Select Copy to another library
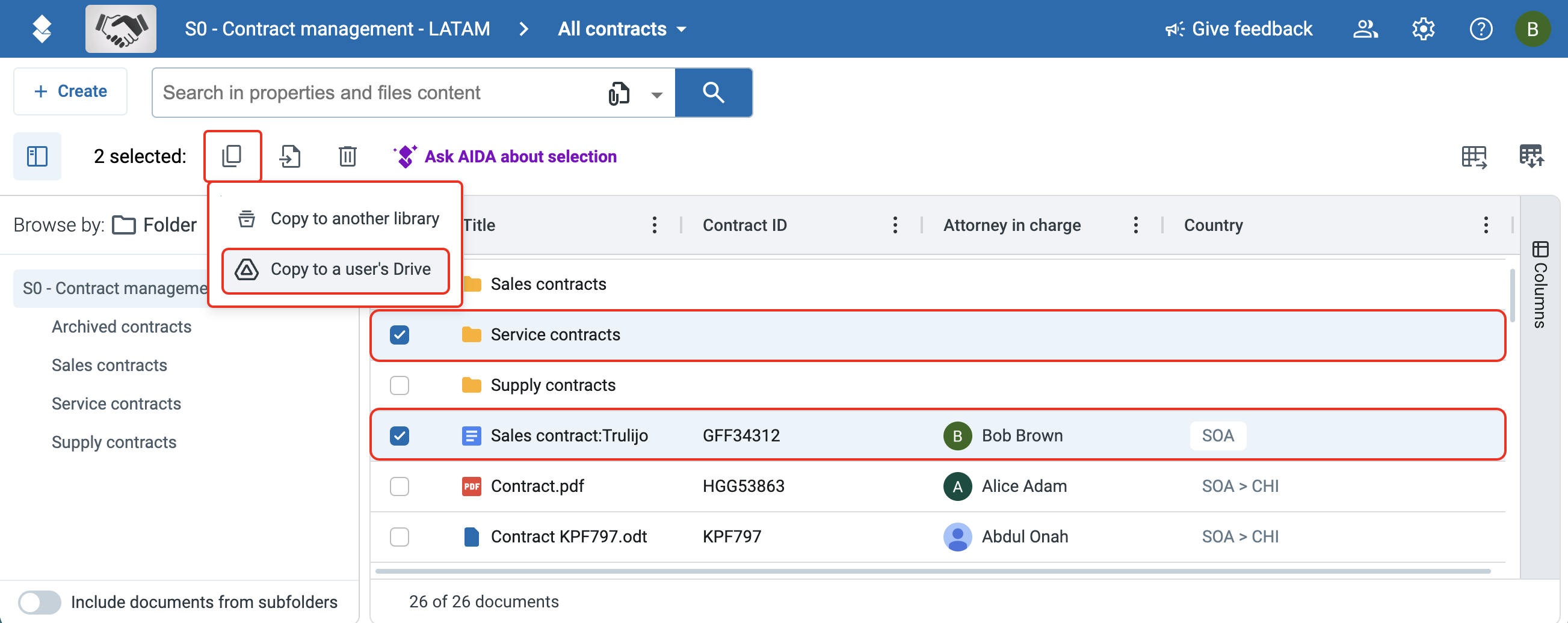 pos(336,218)
